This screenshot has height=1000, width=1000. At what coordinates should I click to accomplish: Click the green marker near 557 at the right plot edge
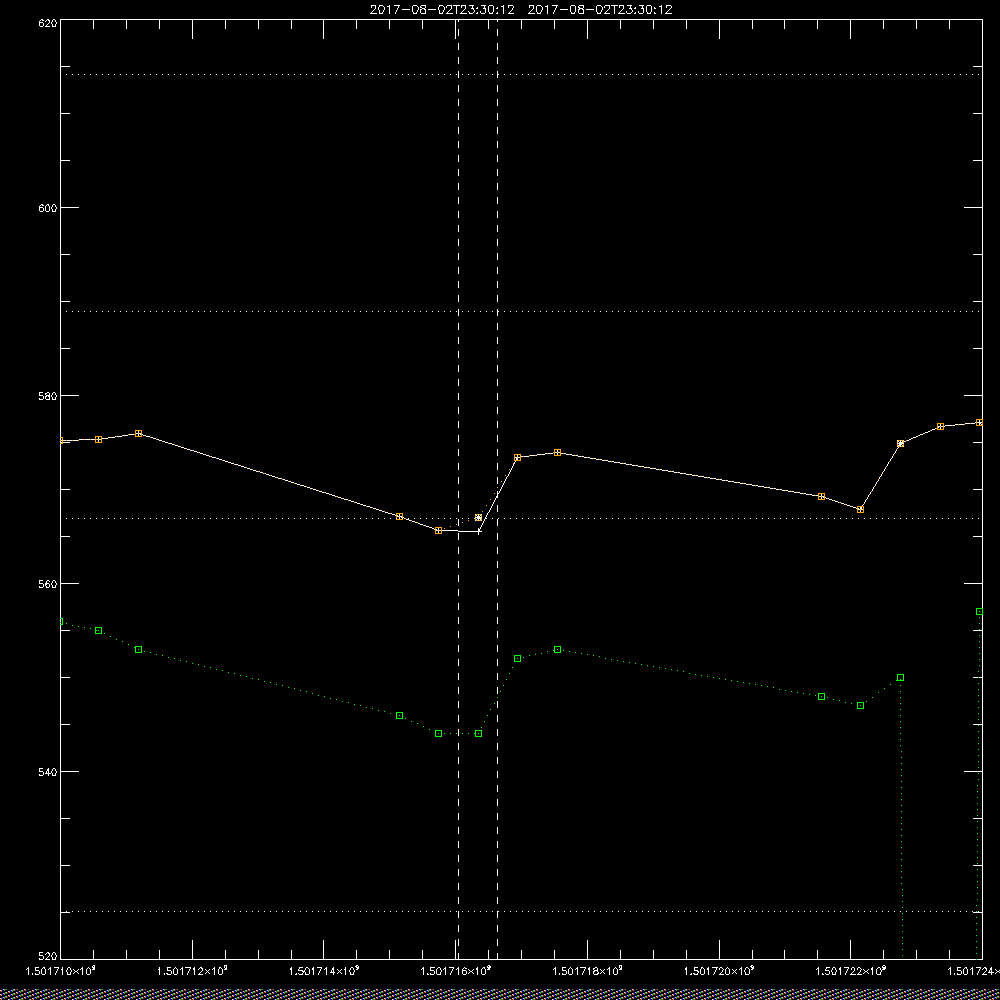tap(980, 612)
